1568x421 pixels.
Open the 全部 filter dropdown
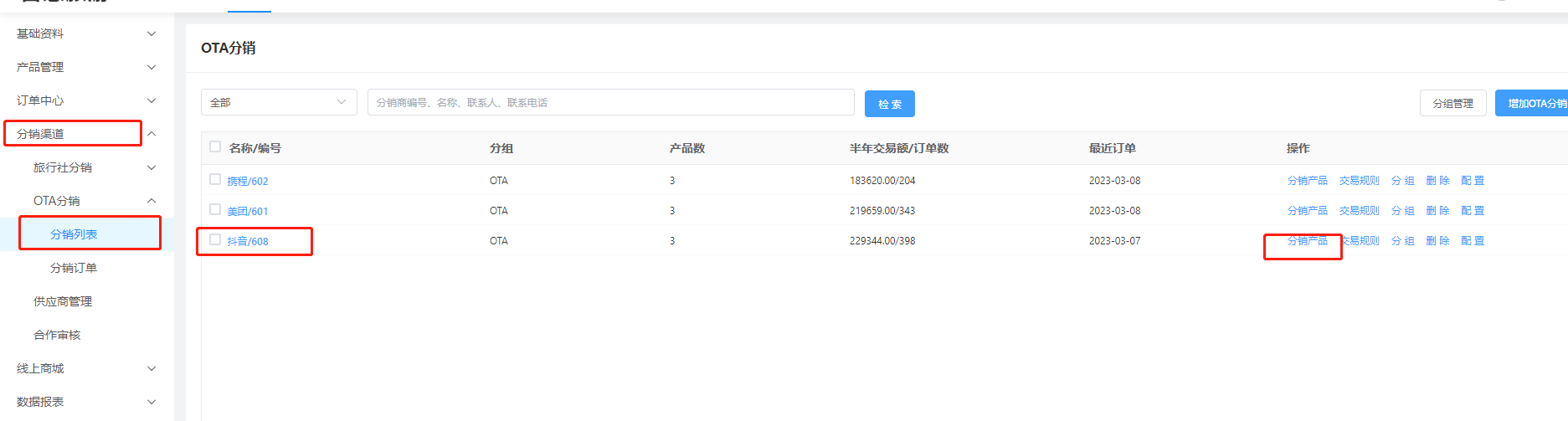(279, 102)
